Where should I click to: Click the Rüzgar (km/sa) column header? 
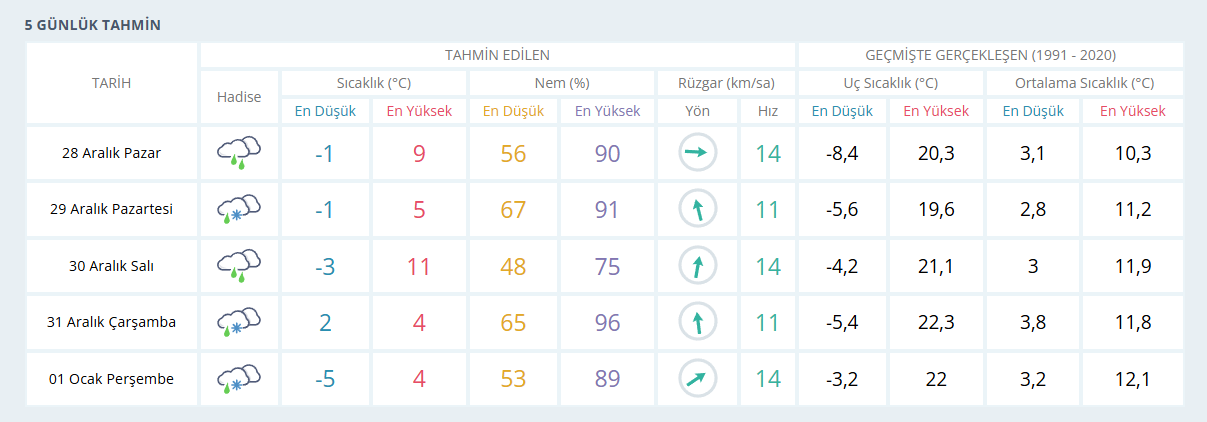coord(726,83)
